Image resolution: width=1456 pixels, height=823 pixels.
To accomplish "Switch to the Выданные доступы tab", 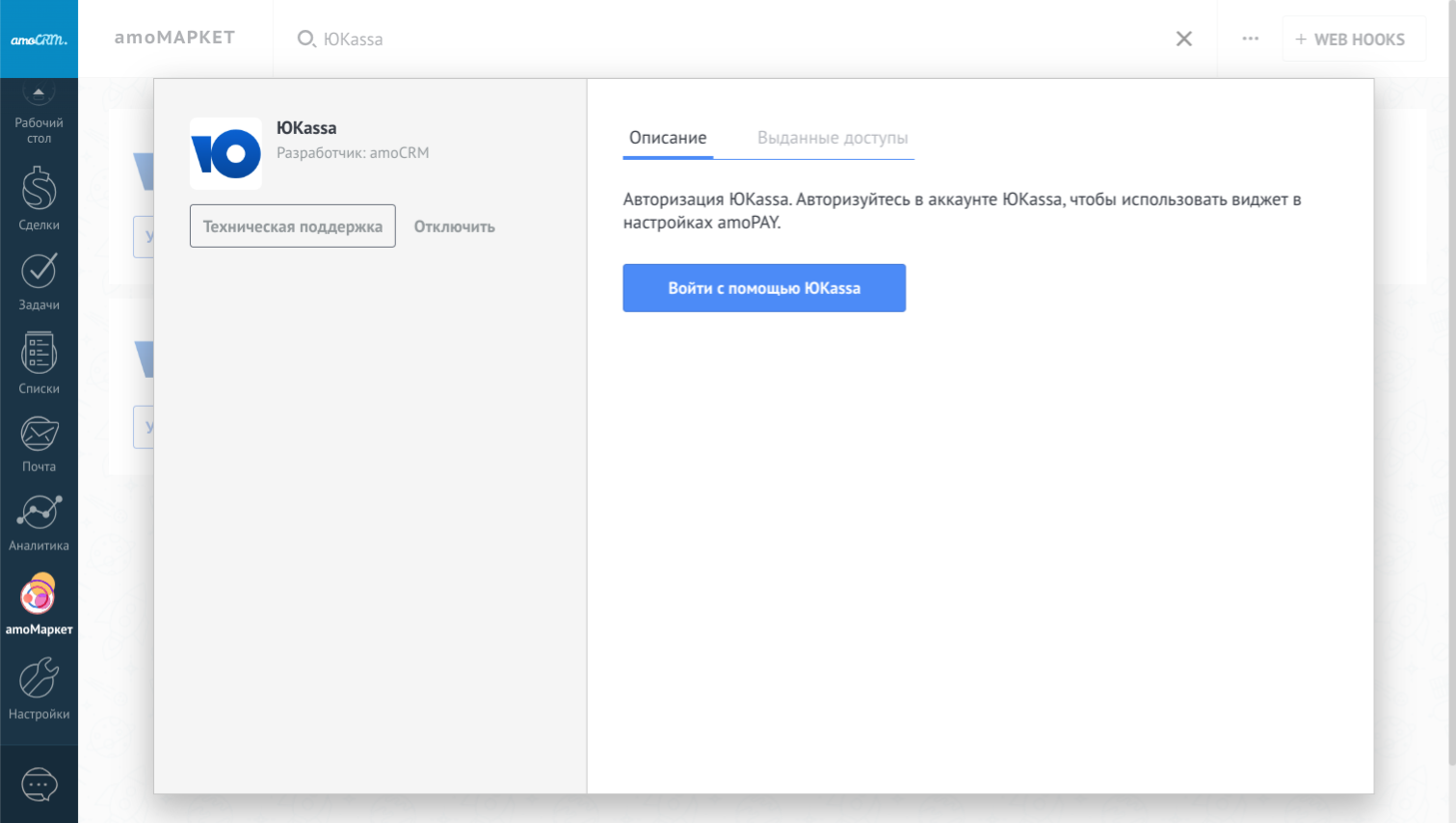I will coord(833,138).
